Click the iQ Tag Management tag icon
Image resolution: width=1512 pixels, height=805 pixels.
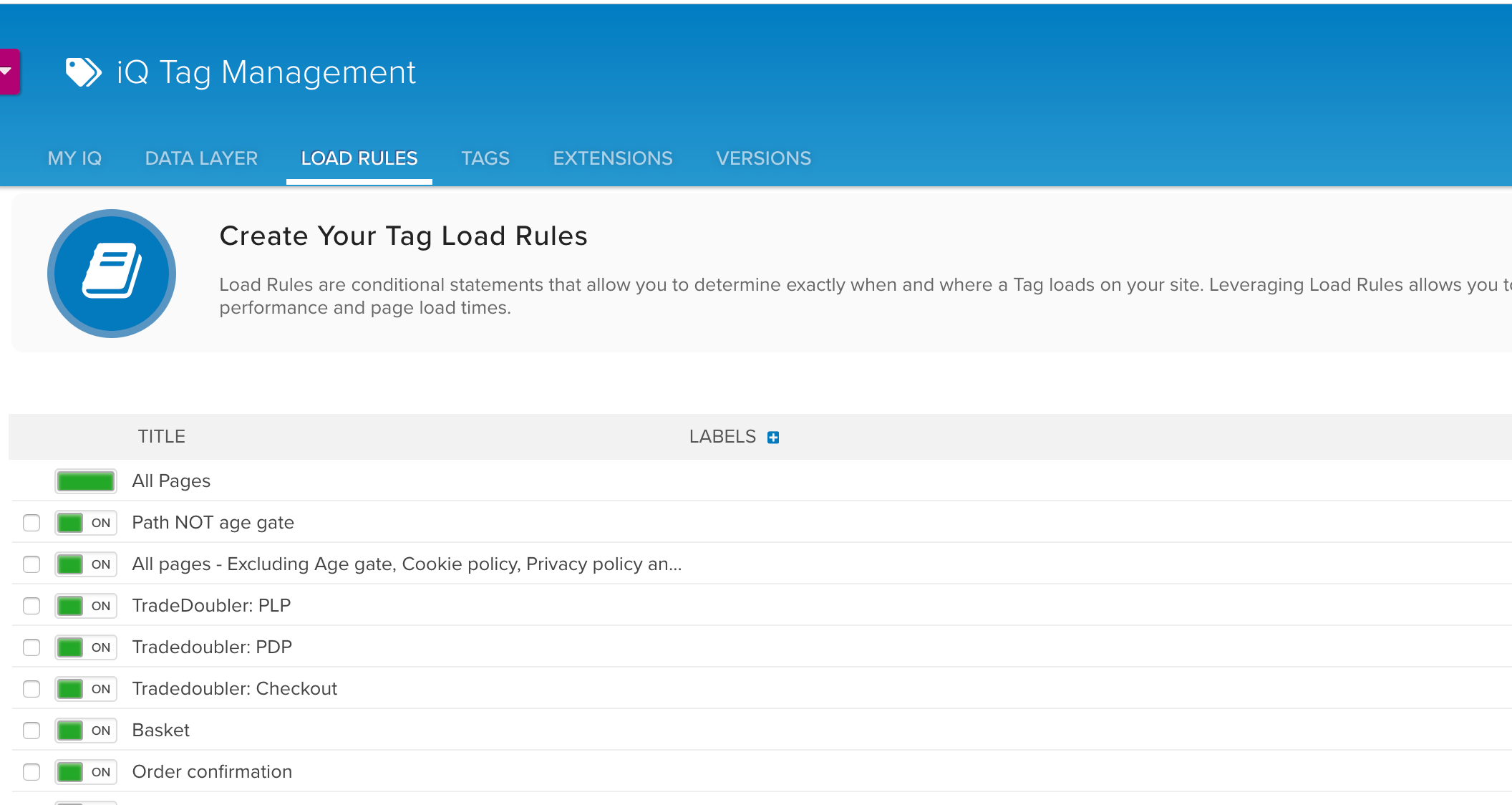point(83,72)
